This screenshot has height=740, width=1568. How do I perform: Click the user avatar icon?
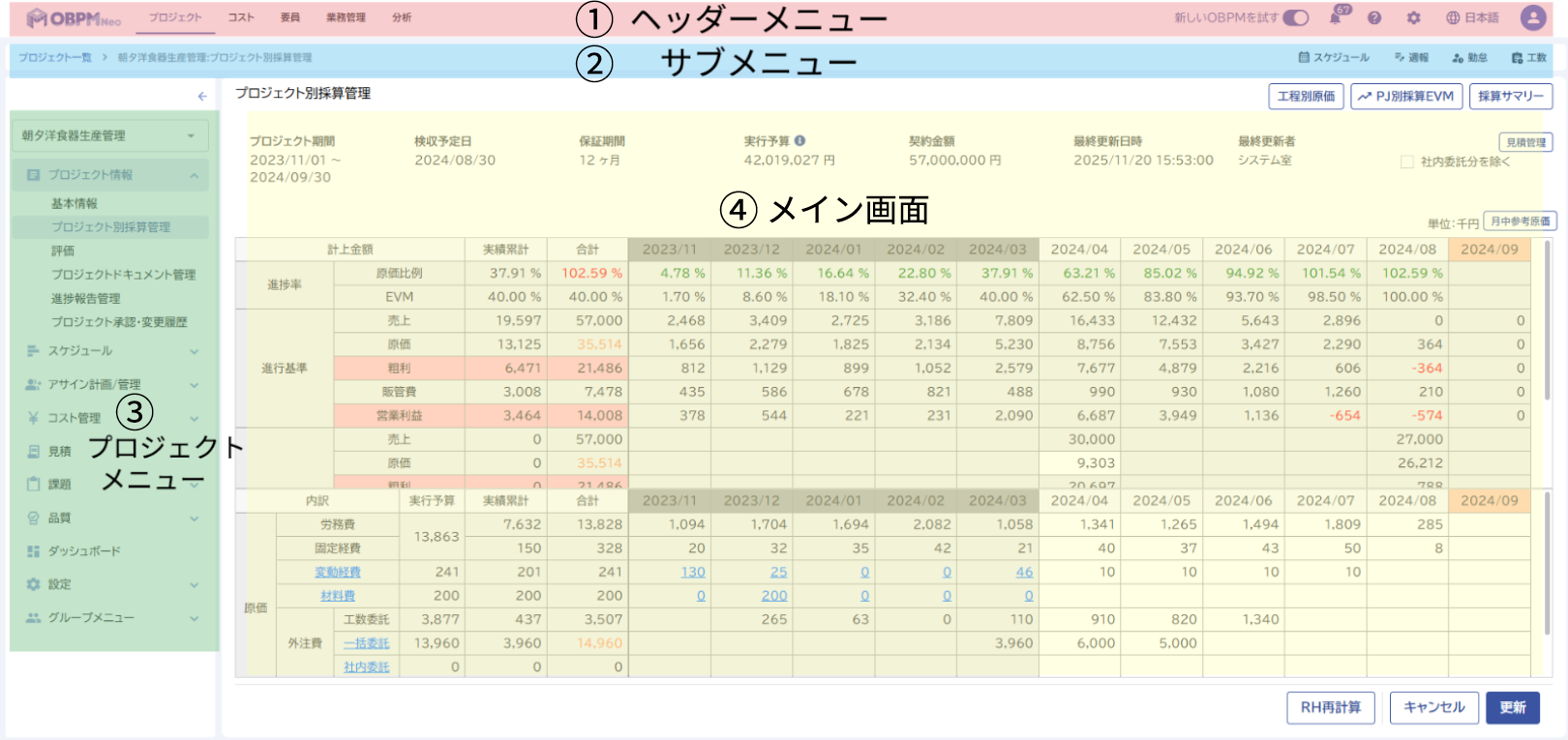pos(1533,17)
